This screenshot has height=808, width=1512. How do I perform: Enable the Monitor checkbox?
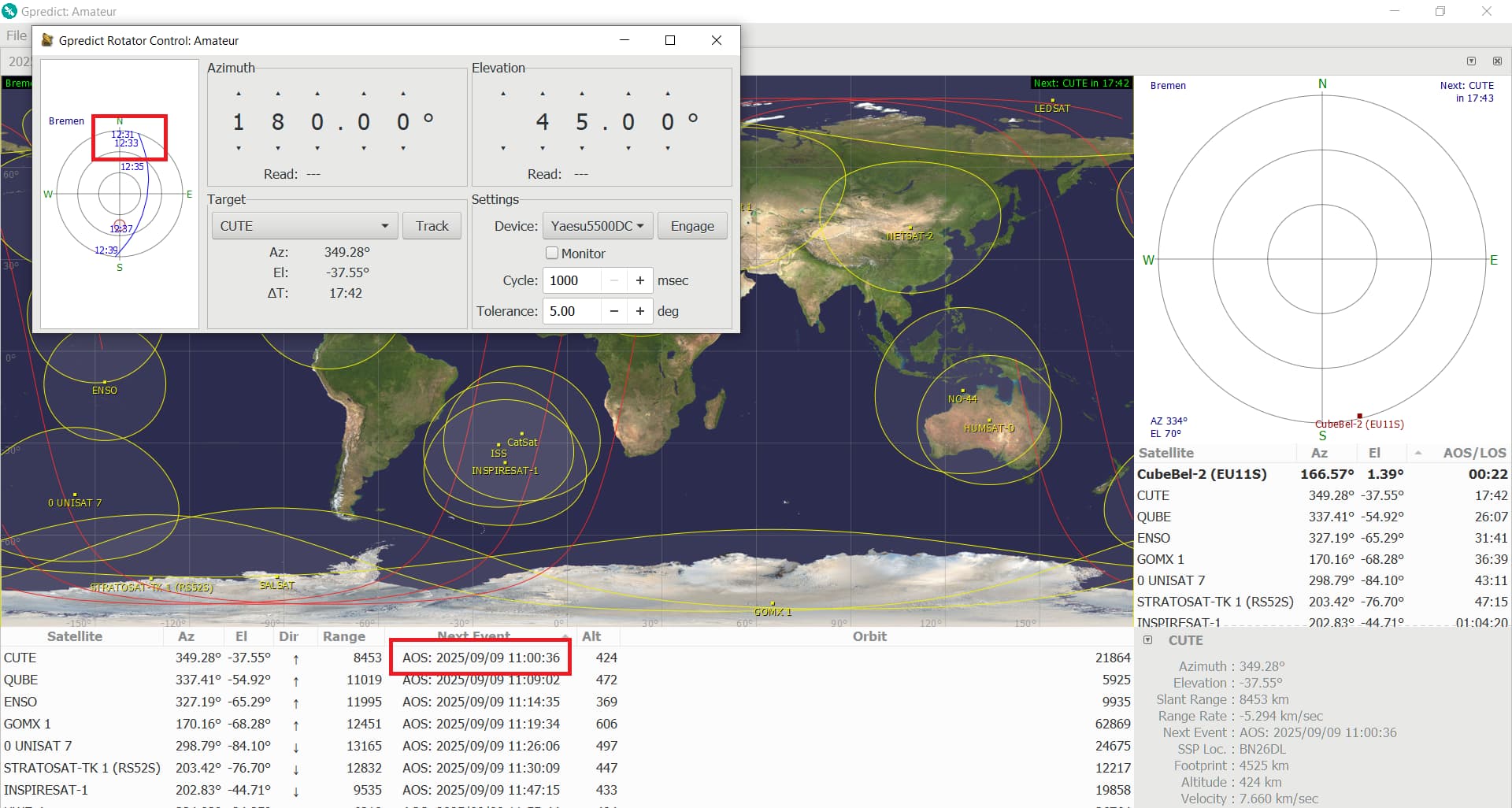click(x=552, y=253)
